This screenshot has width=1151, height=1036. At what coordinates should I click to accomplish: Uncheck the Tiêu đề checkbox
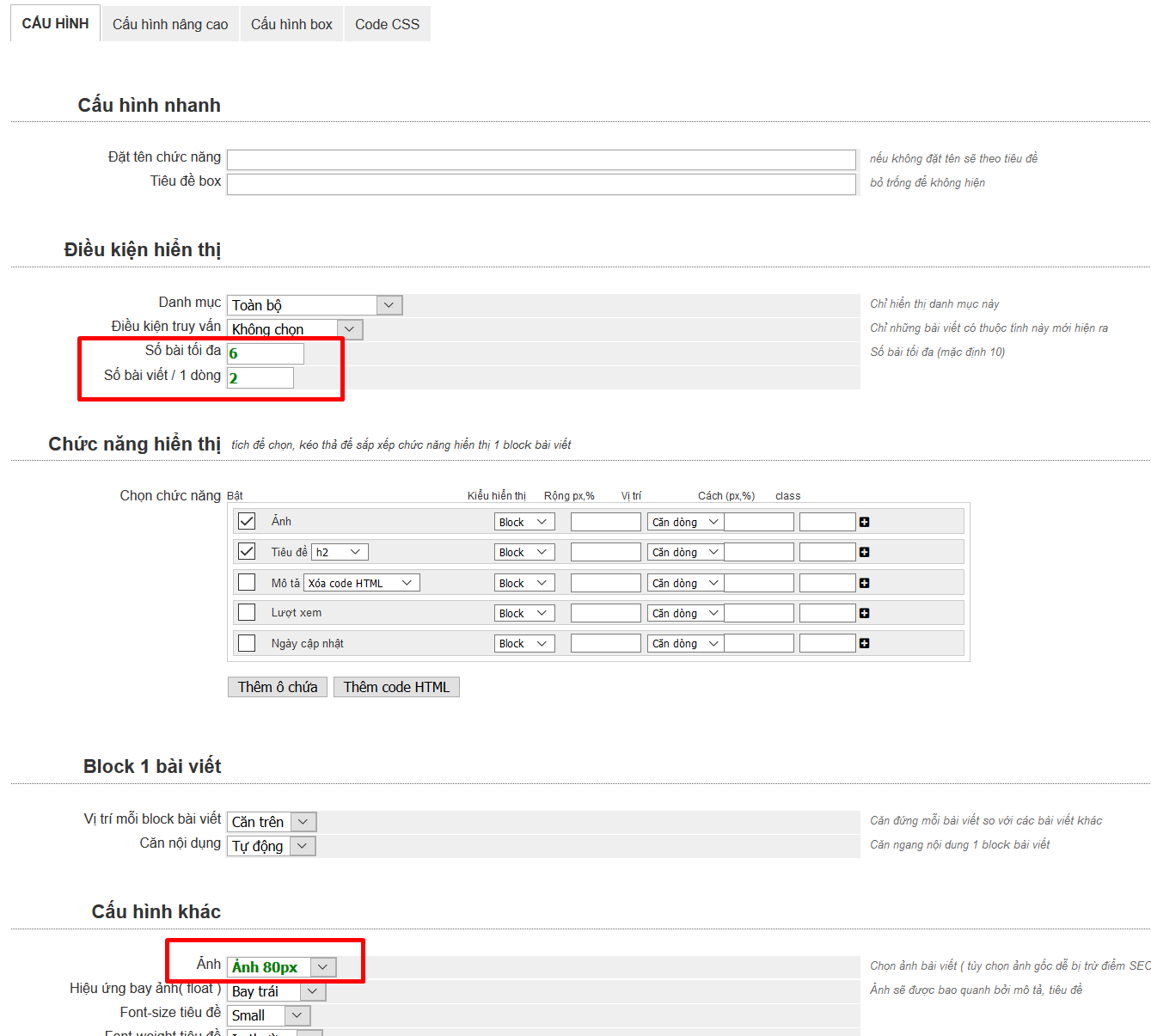247,551
